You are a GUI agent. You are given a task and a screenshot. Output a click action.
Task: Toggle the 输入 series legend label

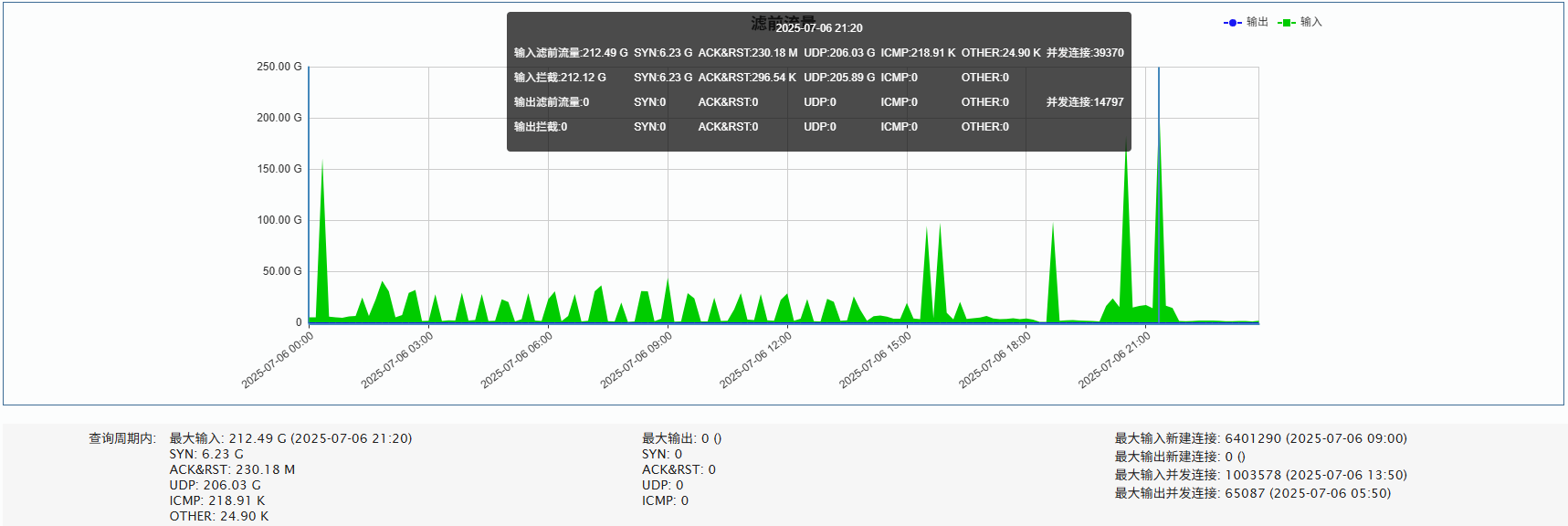1310,22
